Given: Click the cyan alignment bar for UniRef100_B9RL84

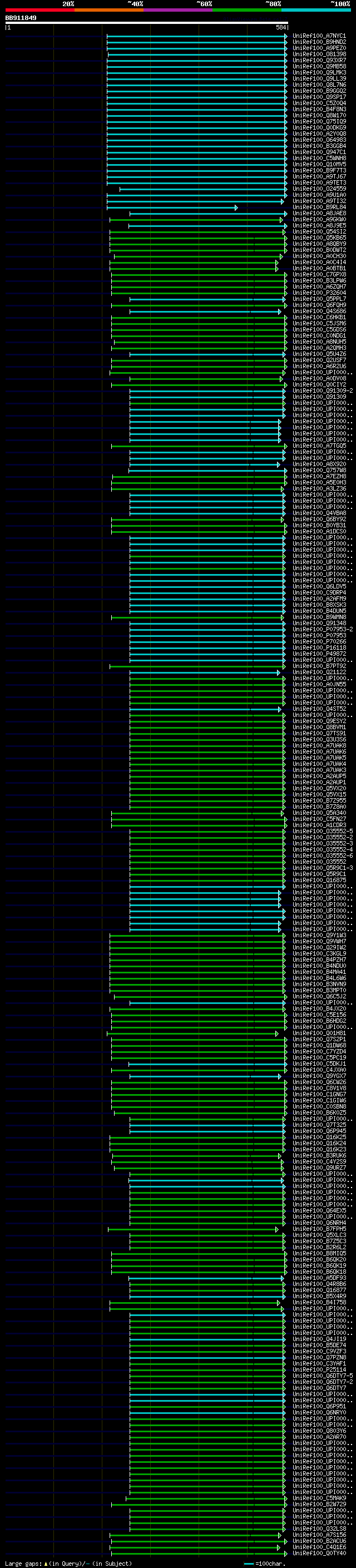Looking at the screenshot, I should pyautogui.click(x=172, y=207).
